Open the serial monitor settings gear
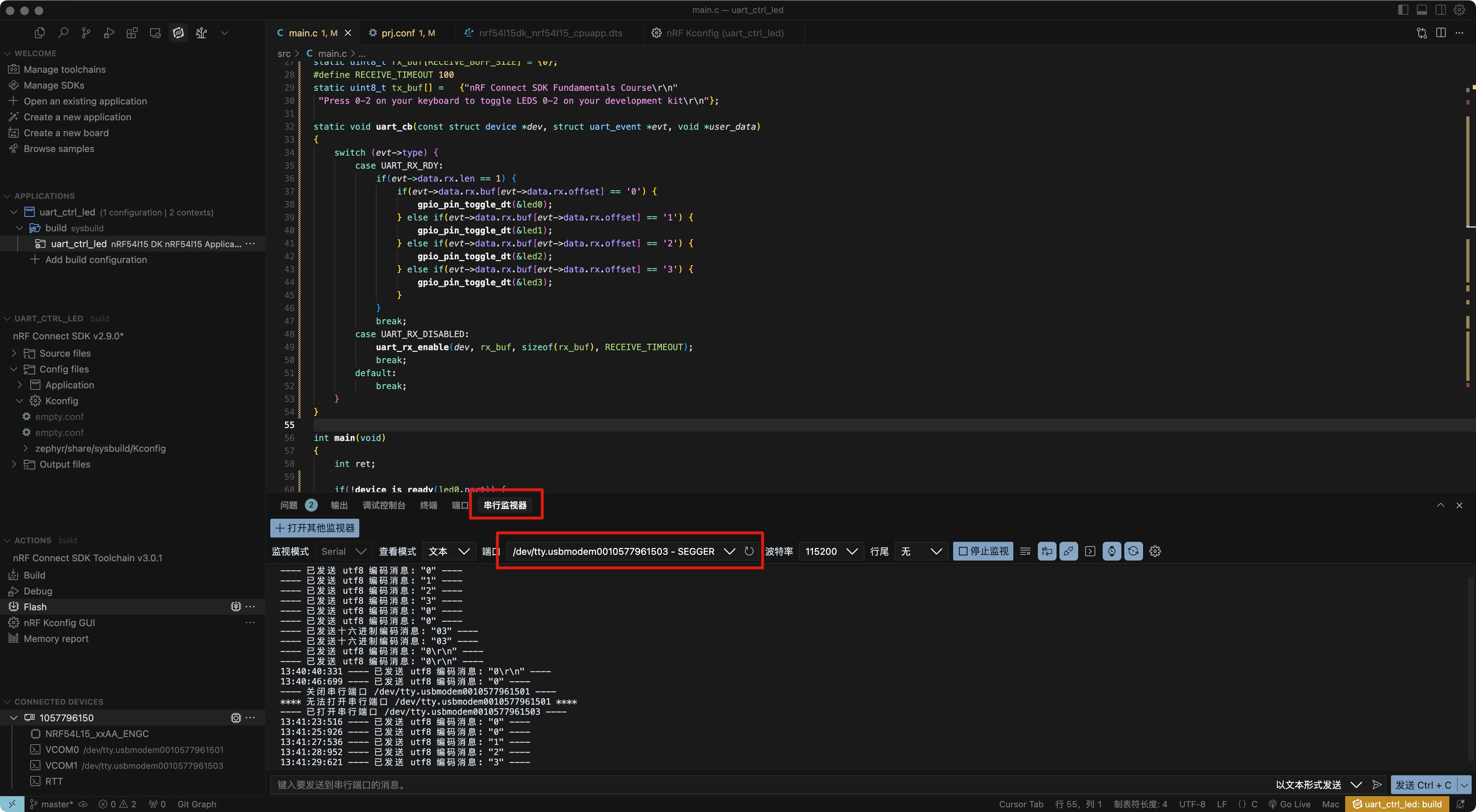 1155,552
